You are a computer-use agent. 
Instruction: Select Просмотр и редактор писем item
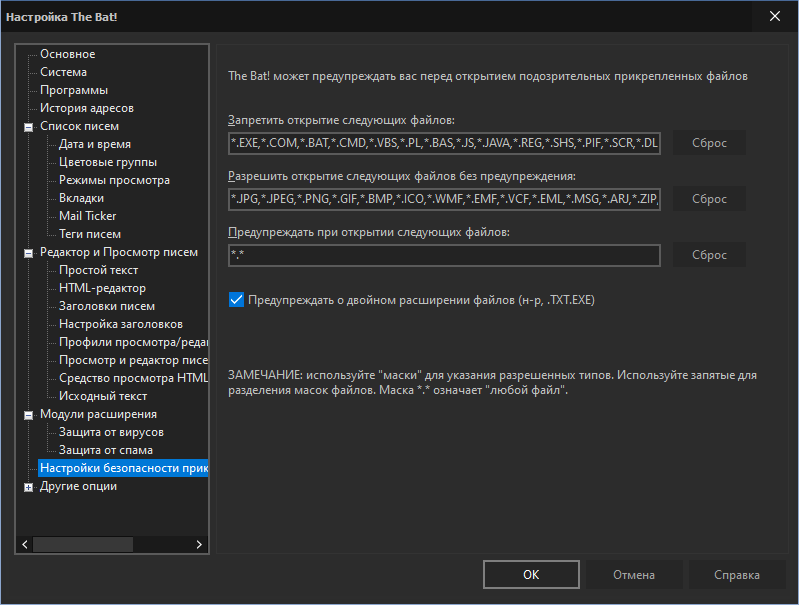(134, 360)
